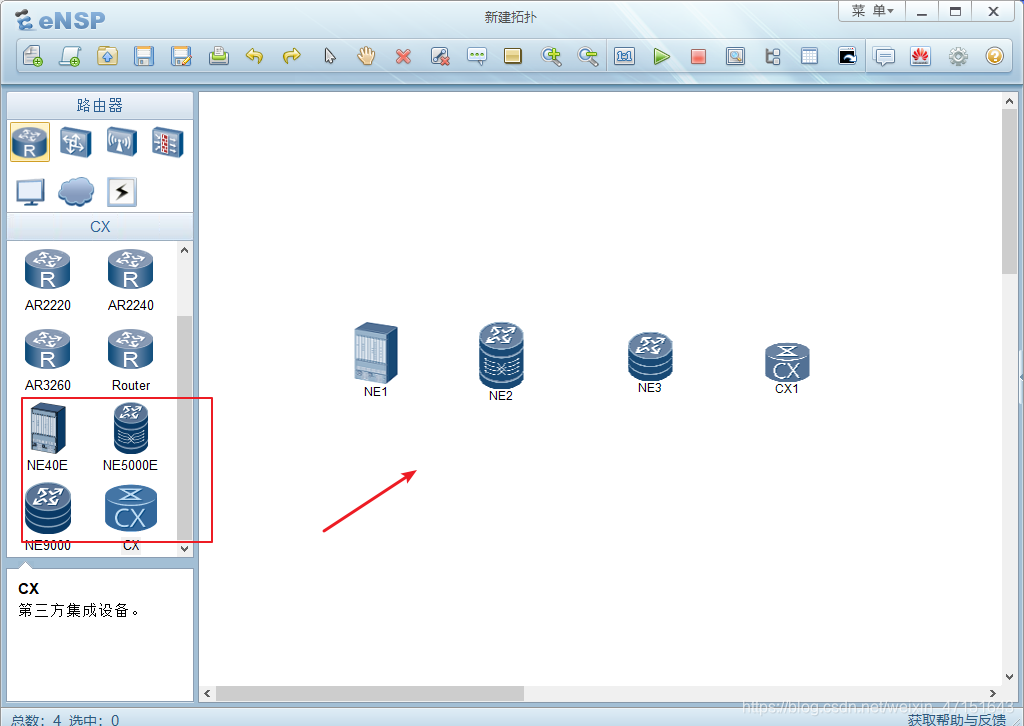Select the WLAN device category
The image size is (1024, 726).
pyautogui.click(x=121, y=142)
